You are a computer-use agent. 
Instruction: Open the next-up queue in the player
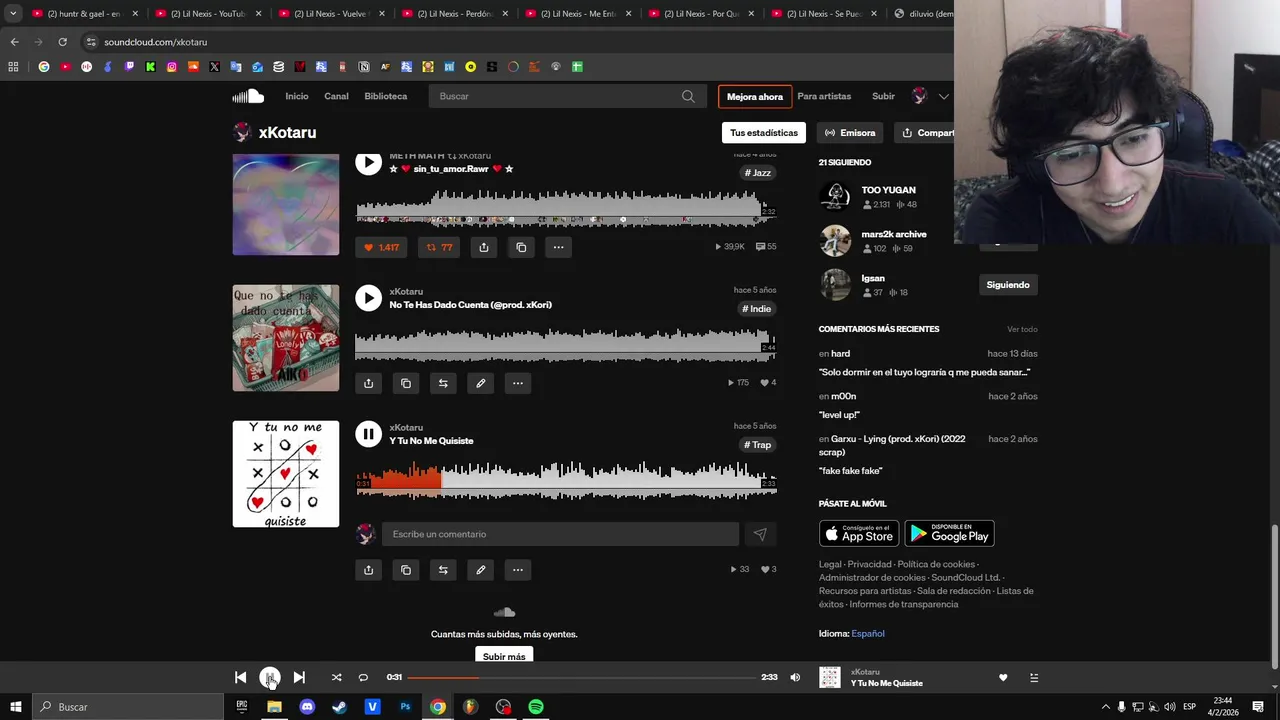1034,678
